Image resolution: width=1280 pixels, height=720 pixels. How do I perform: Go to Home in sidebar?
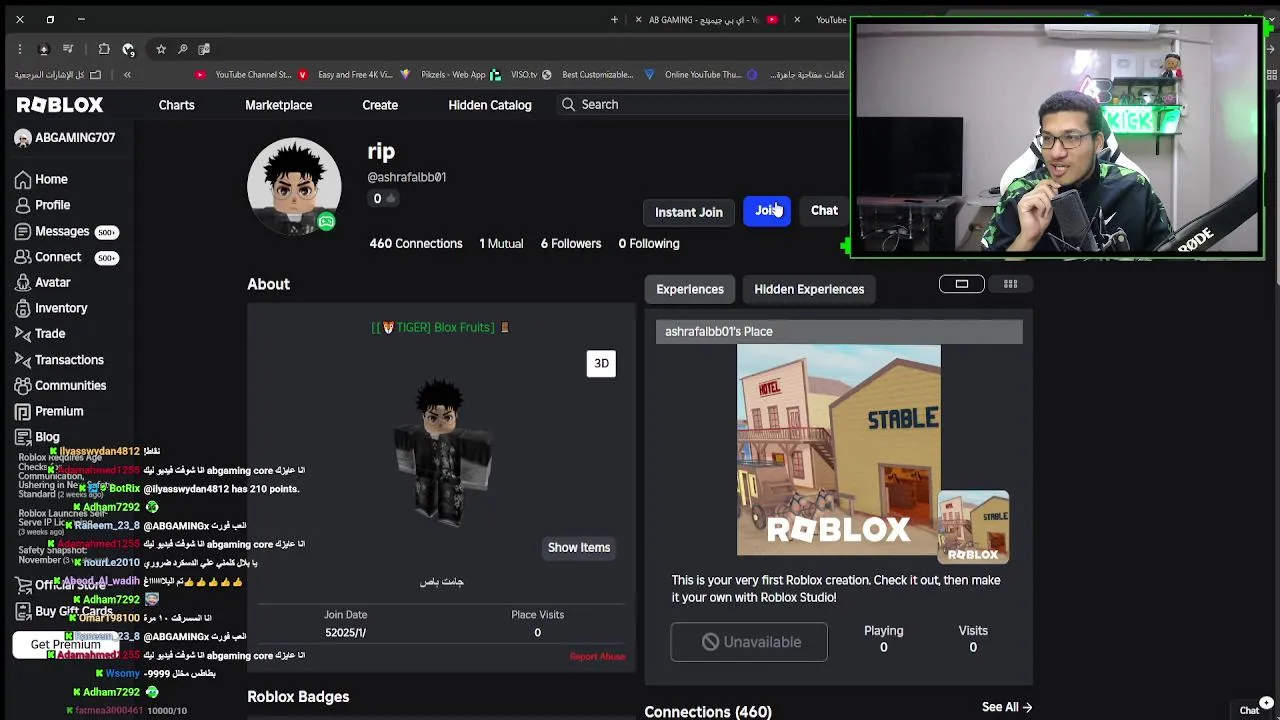(x=42, y=180)
